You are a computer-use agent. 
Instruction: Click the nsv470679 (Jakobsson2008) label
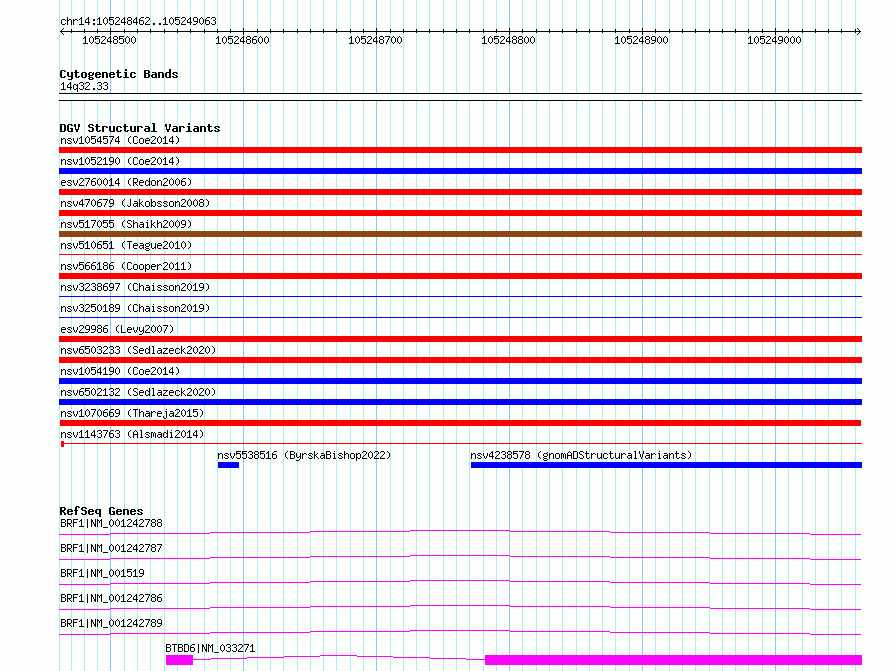click(x=135, y=203)
